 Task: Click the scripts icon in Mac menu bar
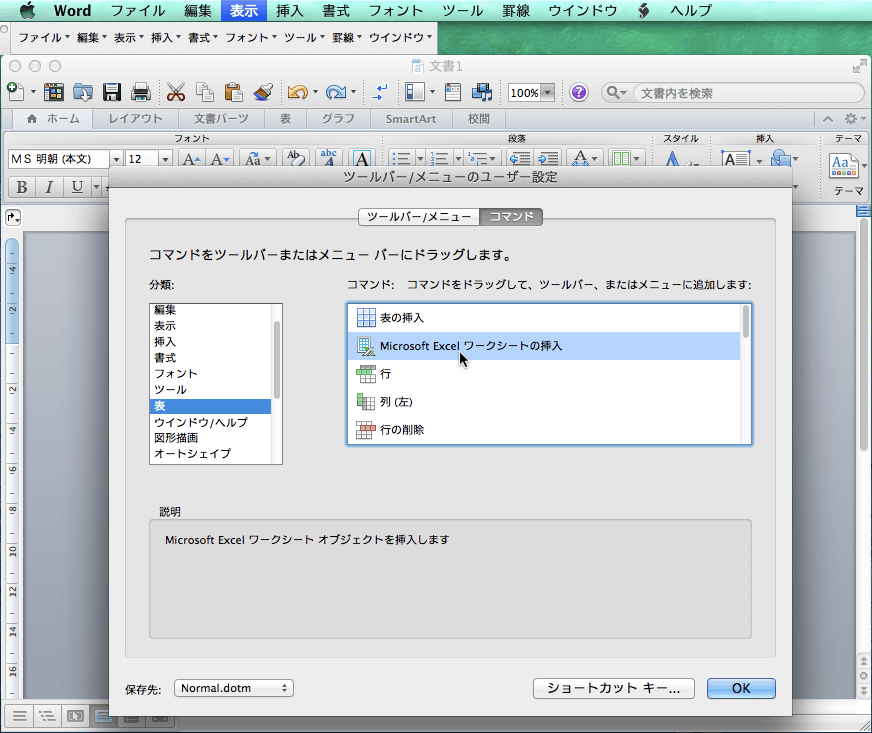[x=643, y=11]
